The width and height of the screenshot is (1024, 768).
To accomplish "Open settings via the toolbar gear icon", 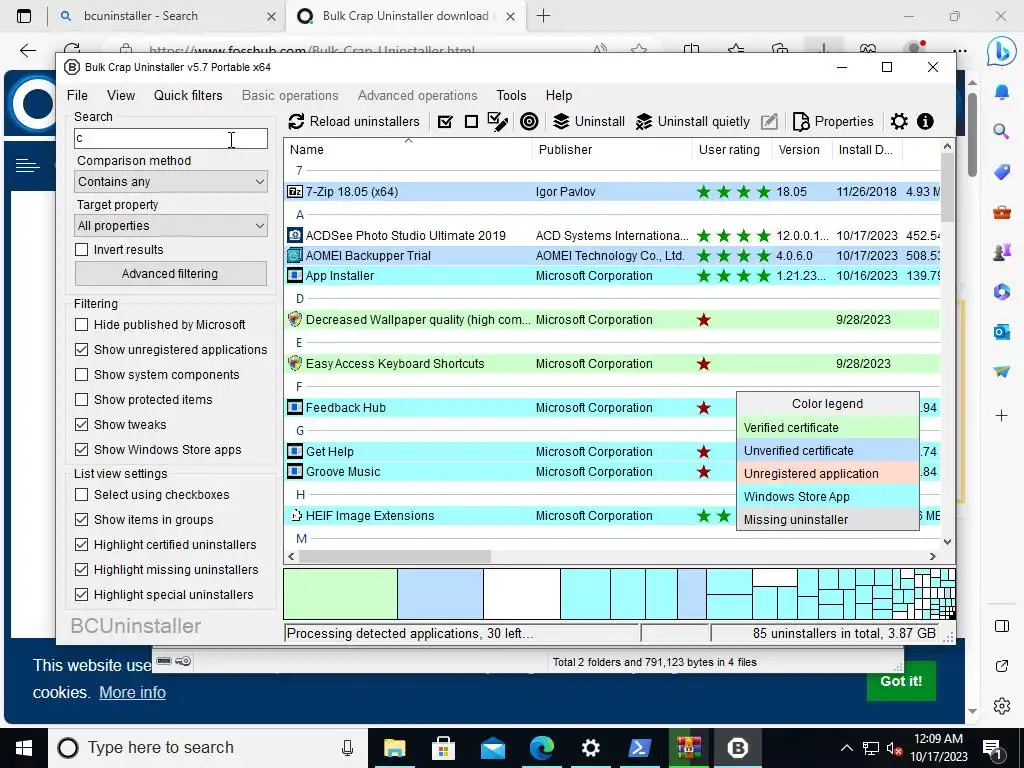I will [899, 121].
